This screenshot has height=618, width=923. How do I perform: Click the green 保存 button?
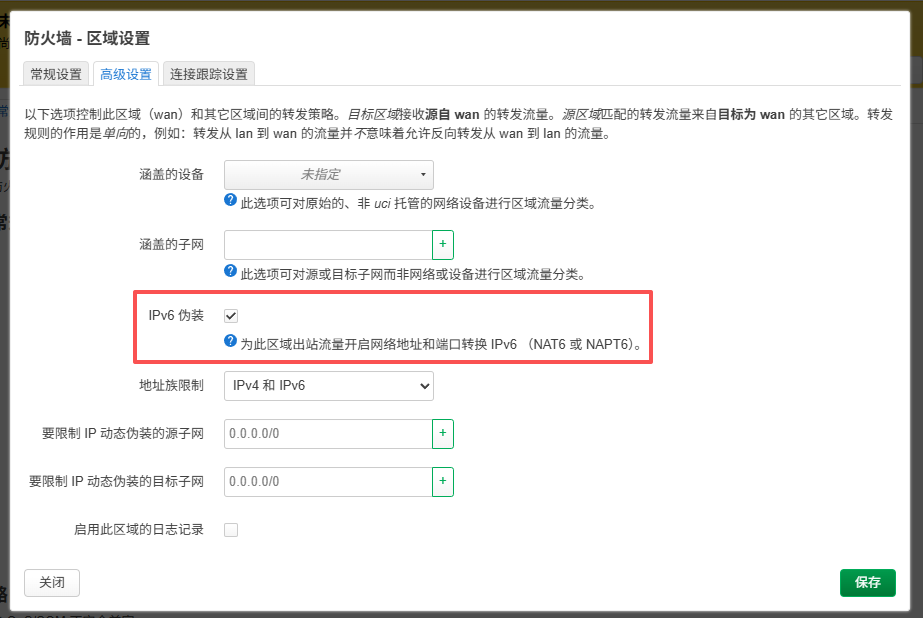(867, 582)
